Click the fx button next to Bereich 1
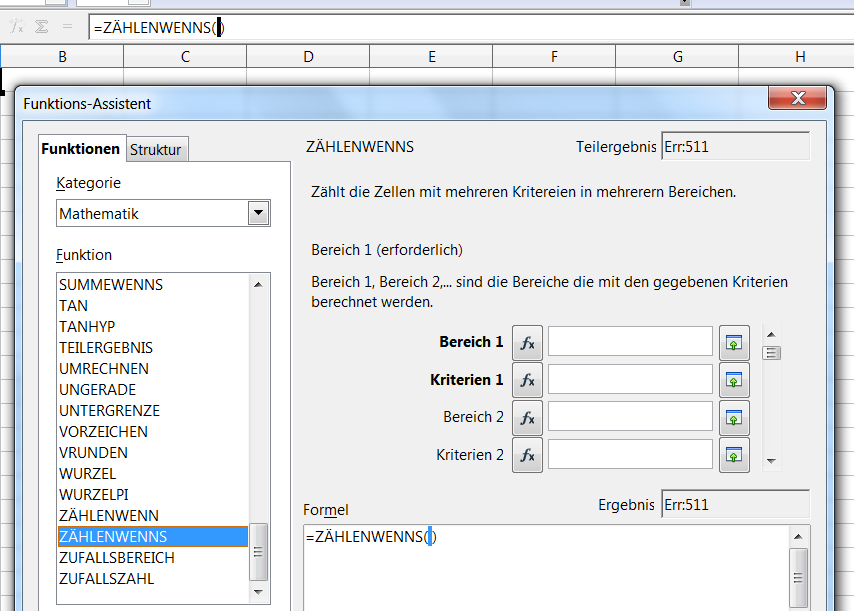Image resolution: width=854 pixels, height=611 pixels. [527, 342]
